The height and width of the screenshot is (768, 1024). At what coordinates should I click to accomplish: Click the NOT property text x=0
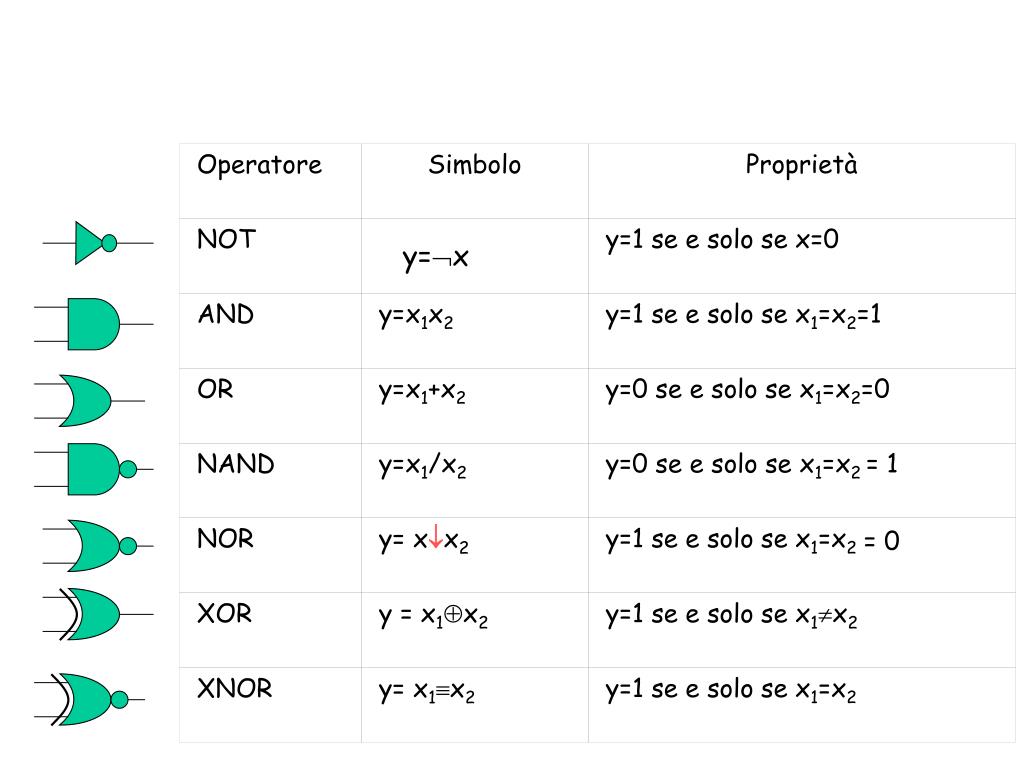click(722, 240)
